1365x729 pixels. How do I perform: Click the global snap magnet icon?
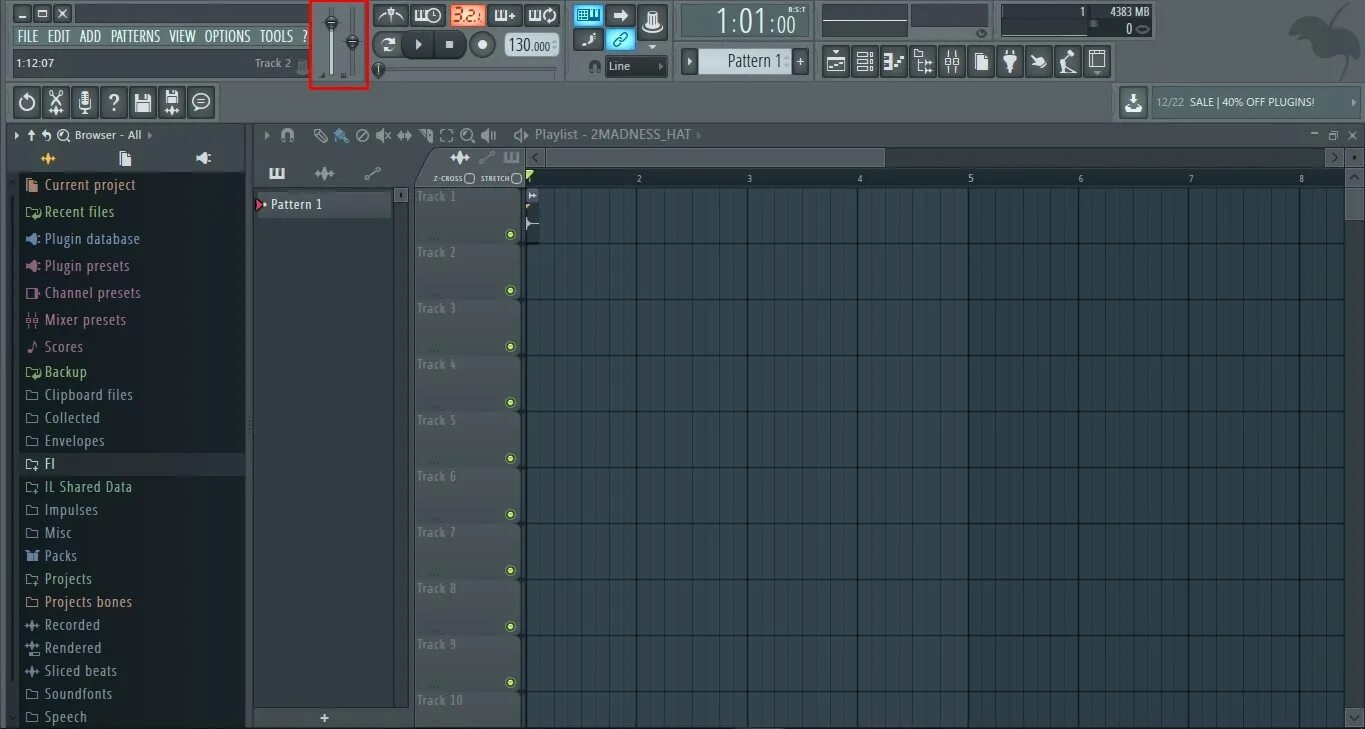point(595,67)
